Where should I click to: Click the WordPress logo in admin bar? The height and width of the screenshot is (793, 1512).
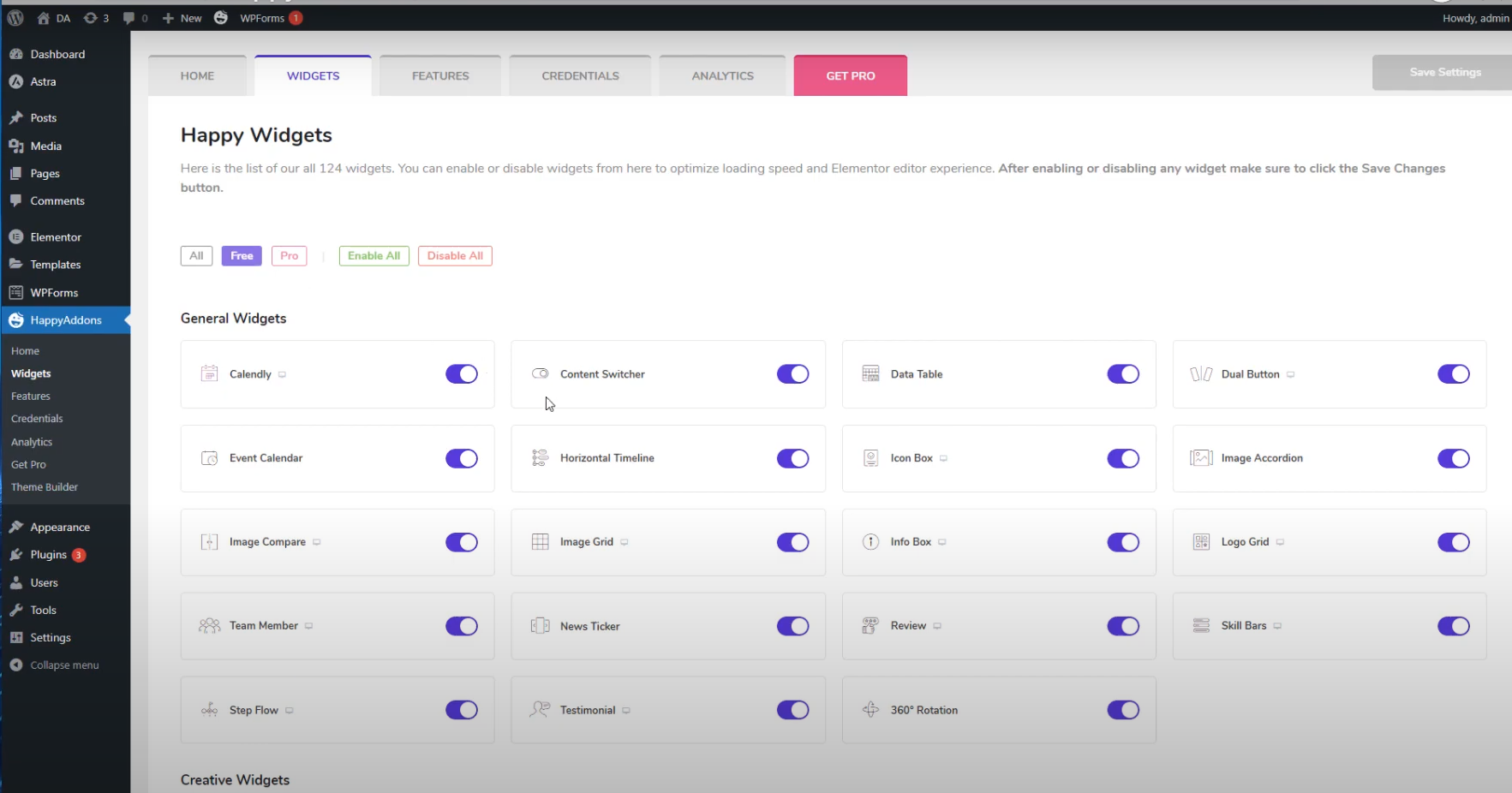pos(15,18)
